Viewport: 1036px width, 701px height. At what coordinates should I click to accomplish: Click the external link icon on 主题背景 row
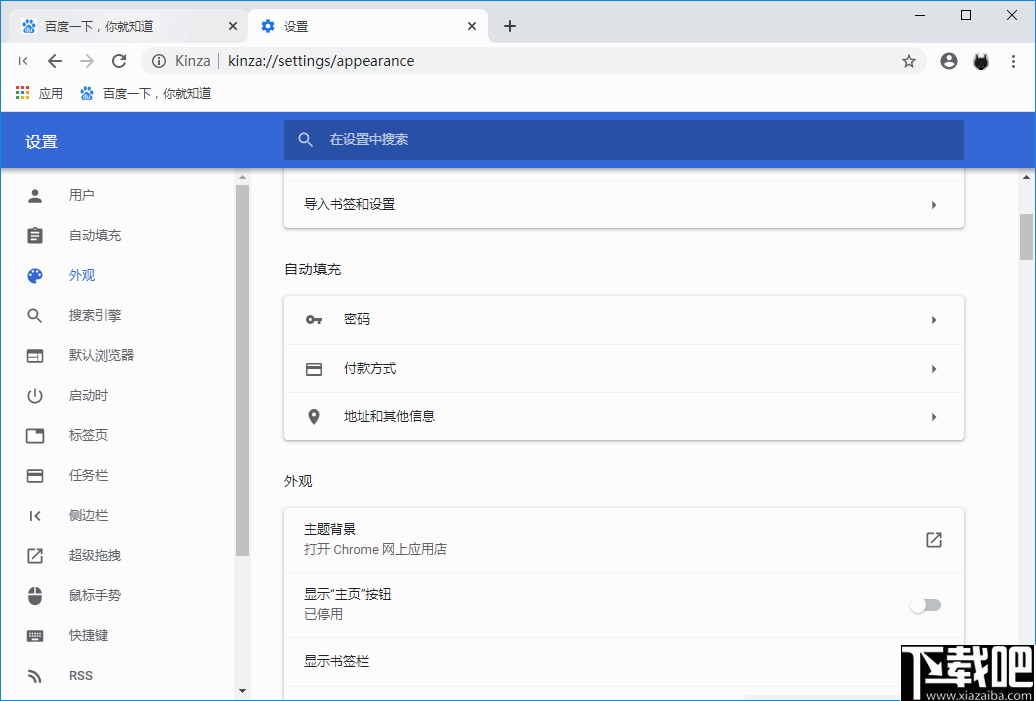click(933, 539)
